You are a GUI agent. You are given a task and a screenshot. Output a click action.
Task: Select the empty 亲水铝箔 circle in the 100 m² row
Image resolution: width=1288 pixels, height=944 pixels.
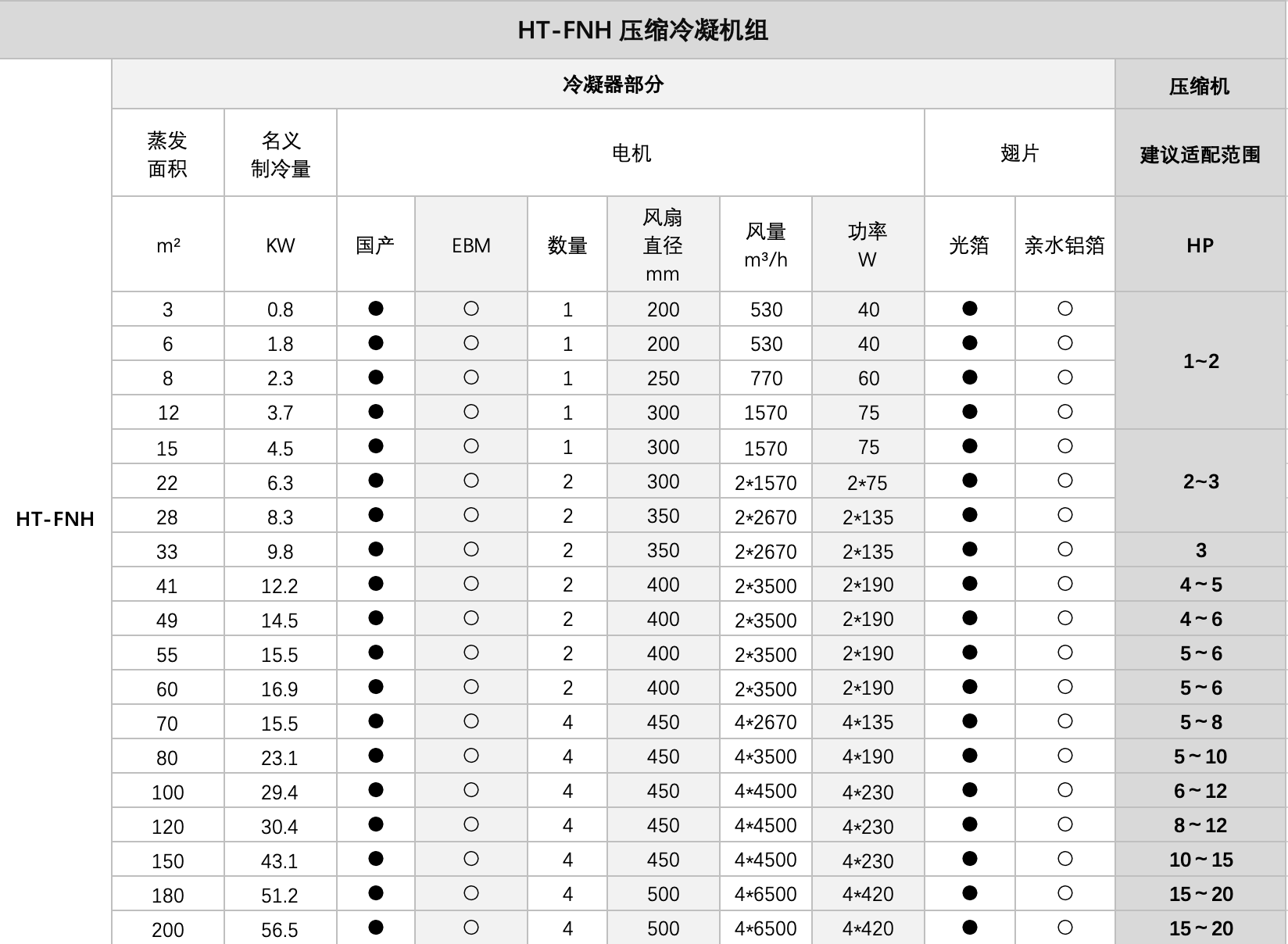coord(1064,790)
